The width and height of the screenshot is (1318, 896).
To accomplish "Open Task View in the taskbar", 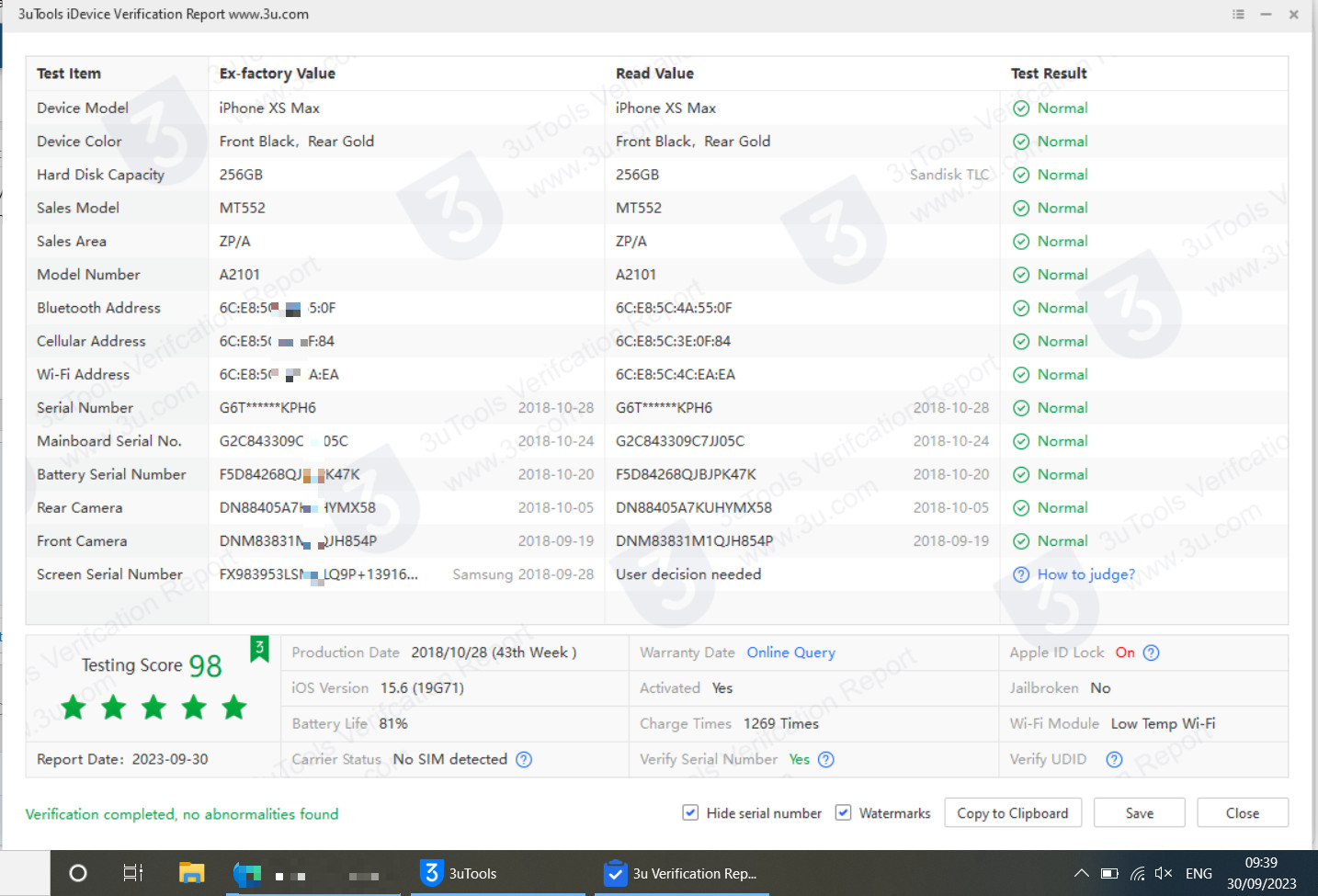I will 133,873.
